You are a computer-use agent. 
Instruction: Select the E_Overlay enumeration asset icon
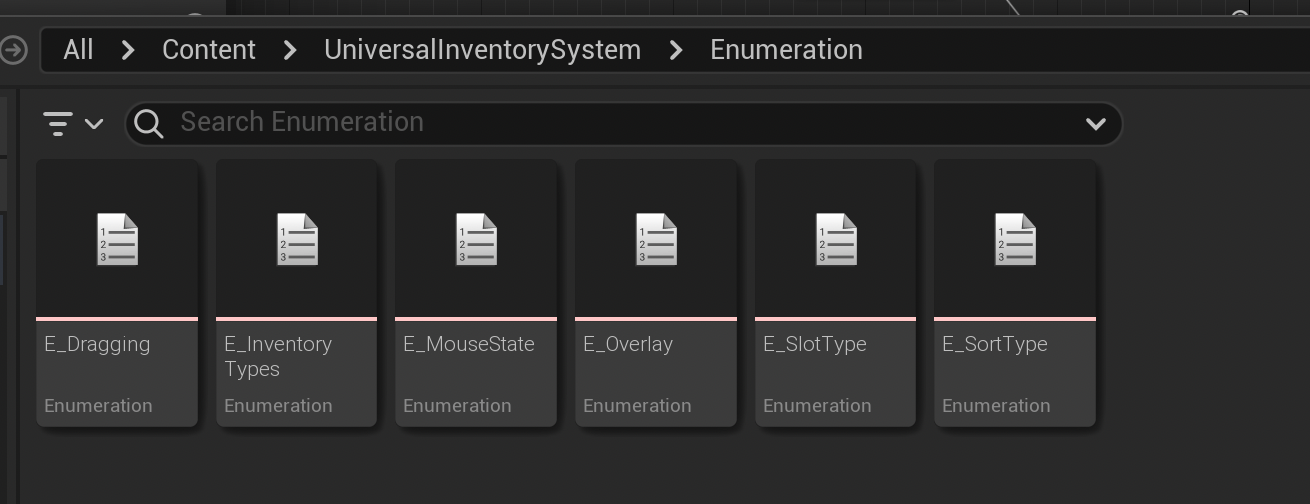click(x=656, y=240)
